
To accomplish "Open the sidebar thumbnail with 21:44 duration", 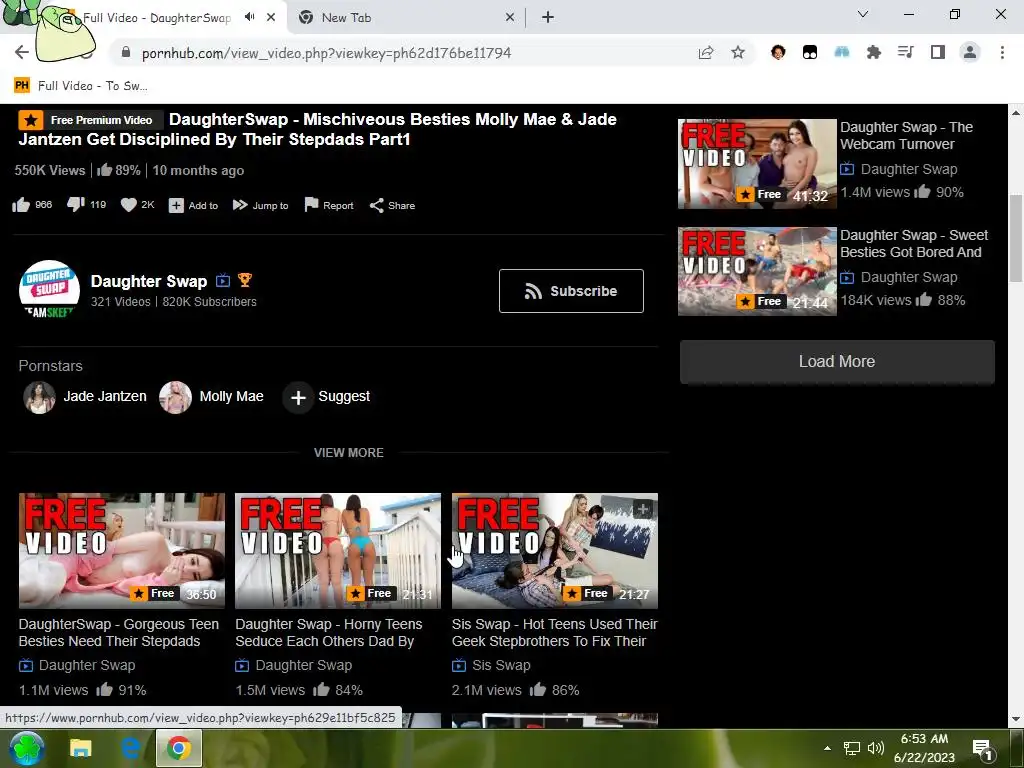I will coord(757,272).
